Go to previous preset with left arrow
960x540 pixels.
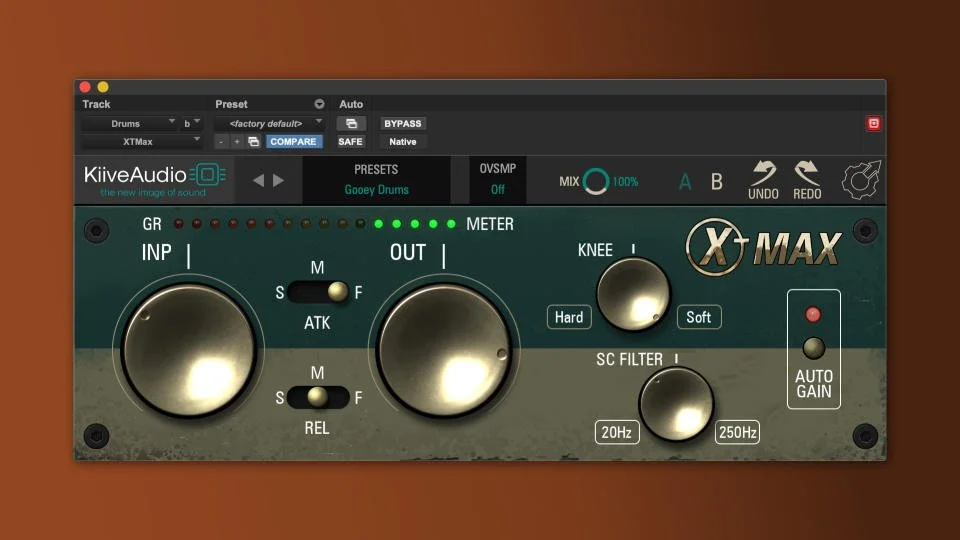(258, 181)
